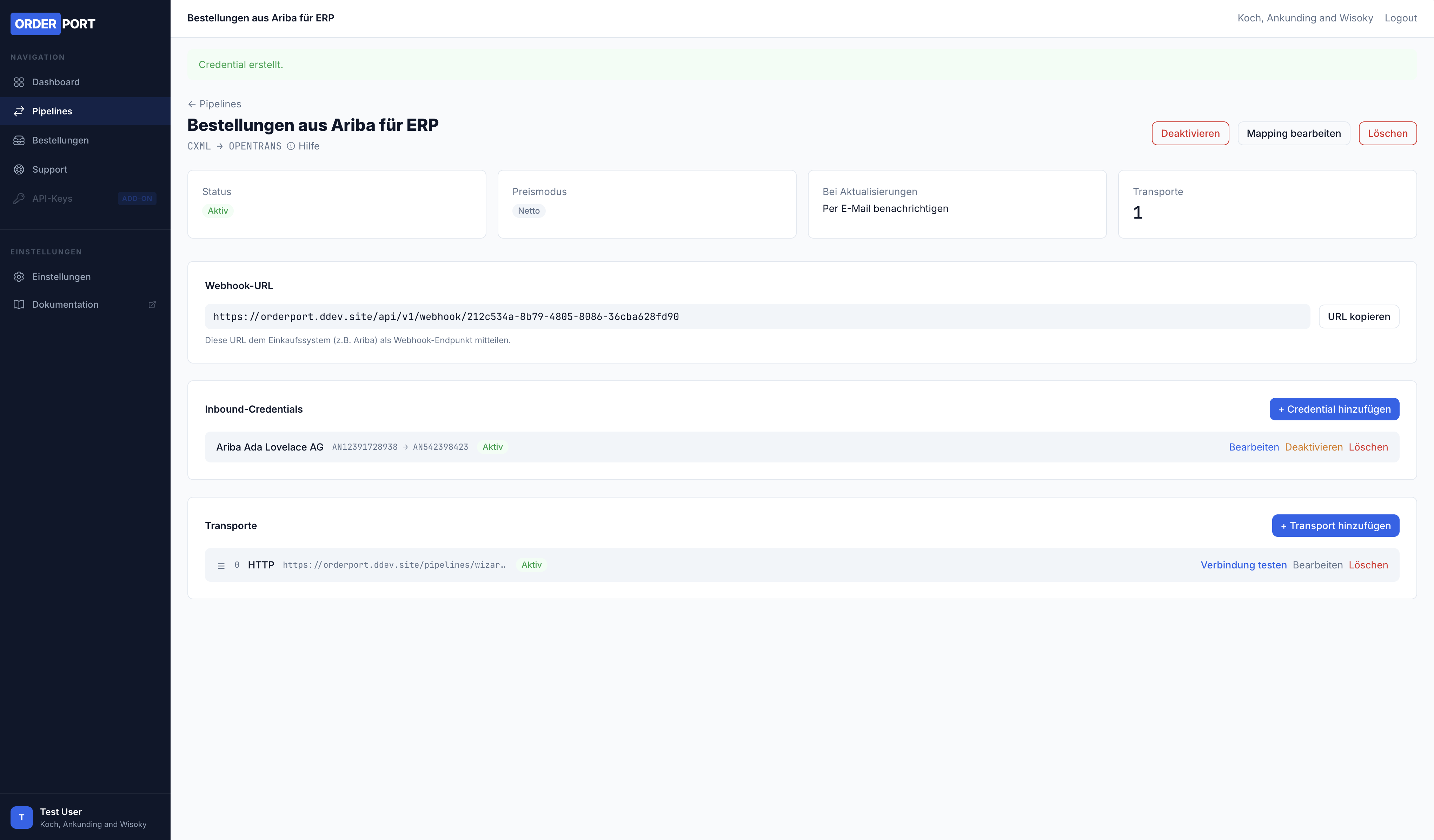Click the Dokumentation book icon
Image resolution: width=1434 pixels, height=840 pixels.
tap(19, 305)
